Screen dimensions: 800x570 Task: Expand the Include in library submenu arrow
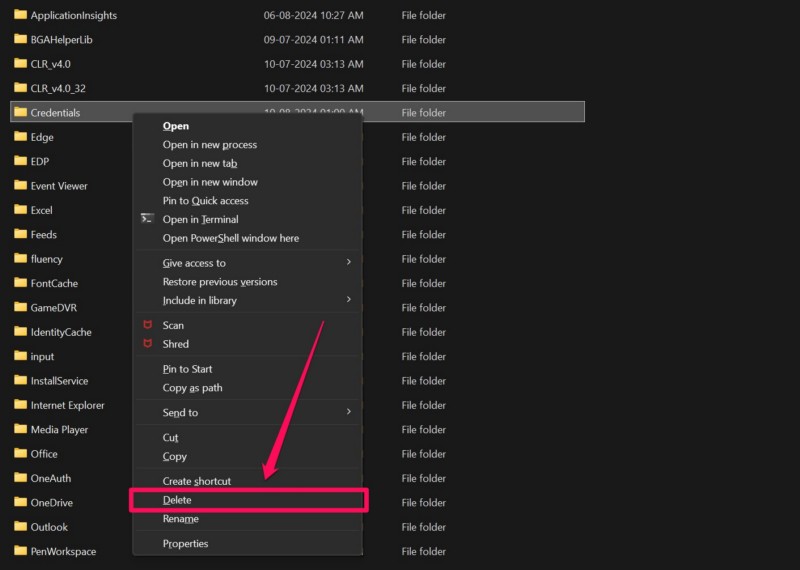pos(349,300)
